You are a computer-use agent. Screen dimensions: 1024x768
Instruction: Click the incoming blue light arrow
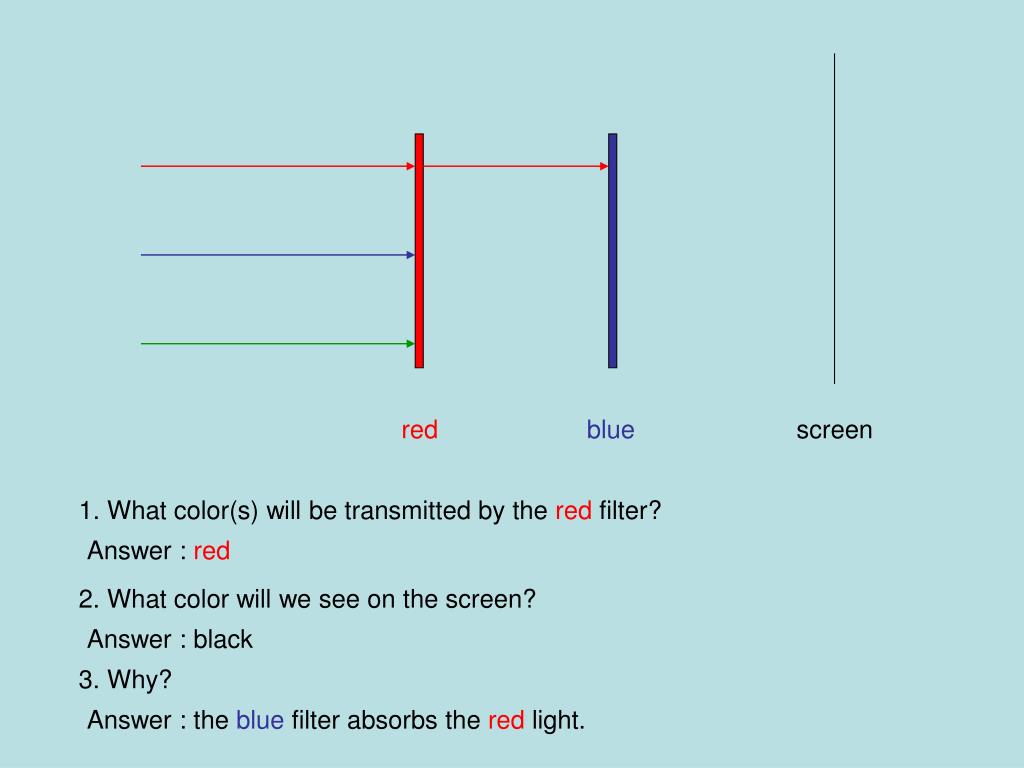coord(278,255)
